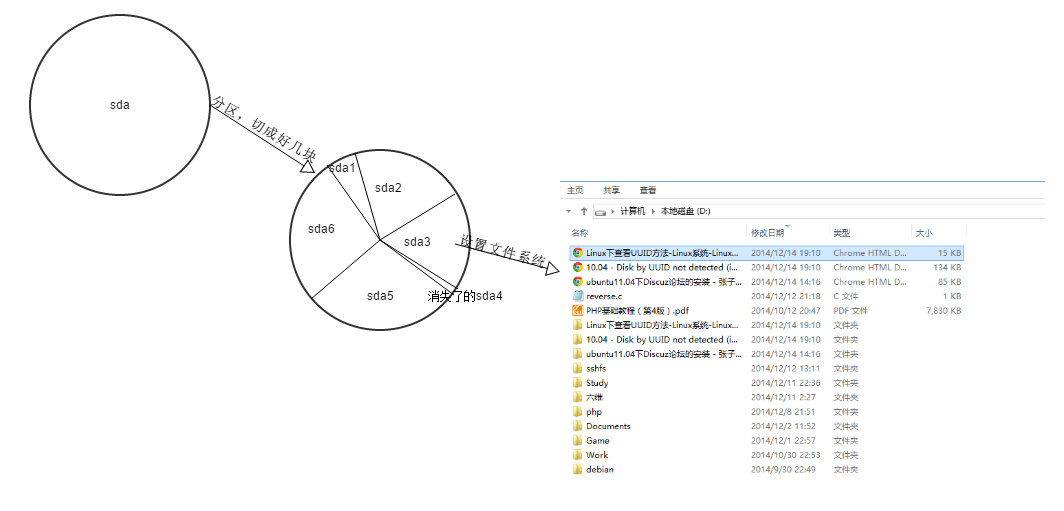Screen dimensions: 1064x511
Task: Open the 查看 ribbon tab
Action: 647,191
